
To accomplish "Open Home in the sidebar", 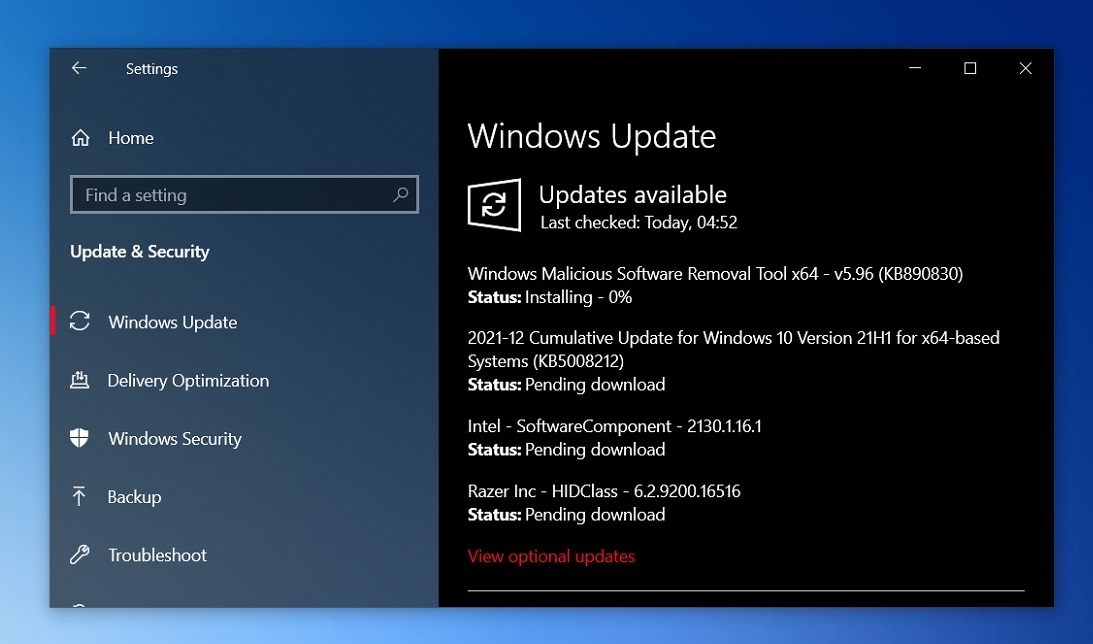I will click(131, 138).
